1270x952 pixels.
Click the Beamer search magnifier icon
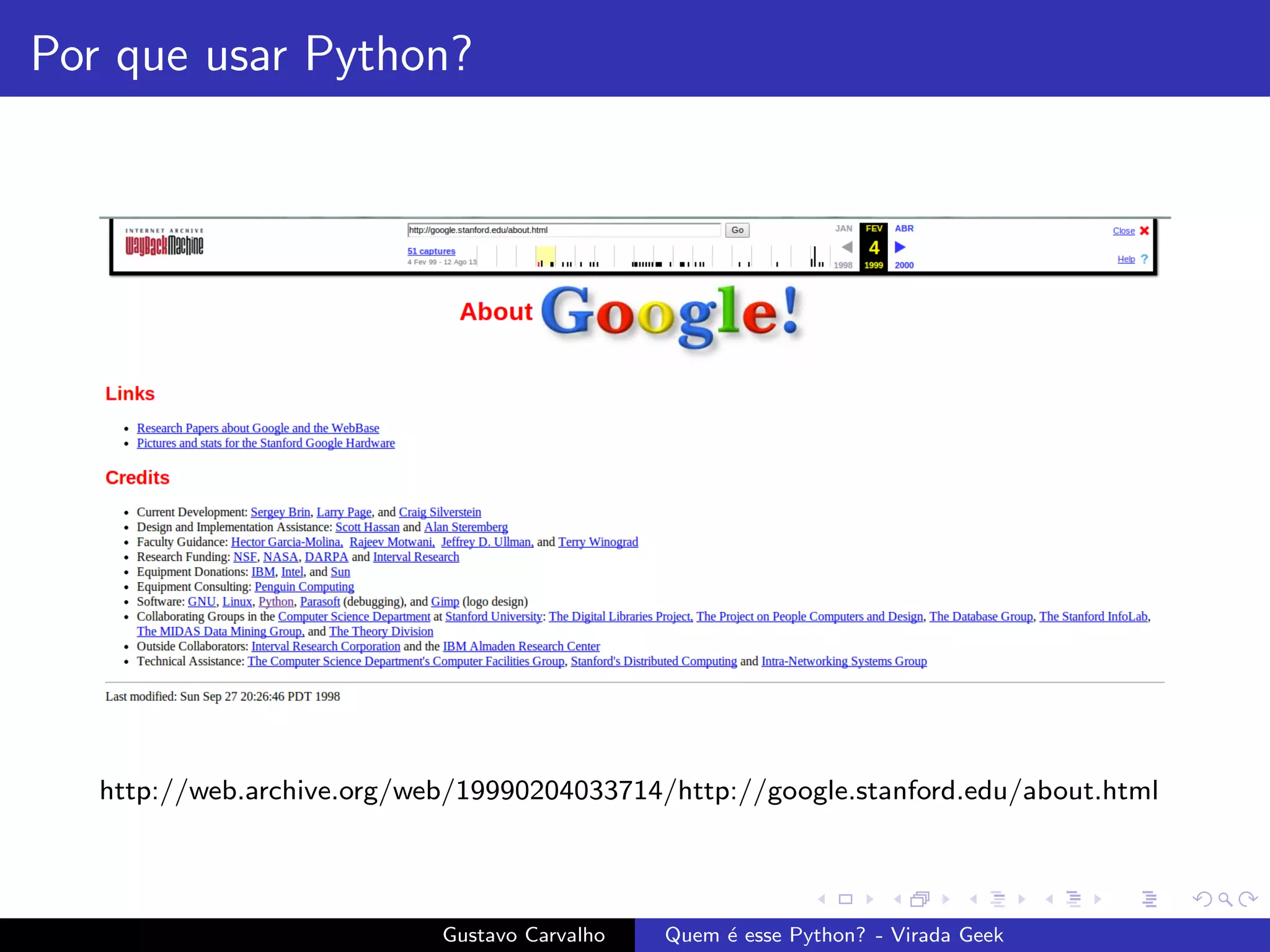point(1225,899)
